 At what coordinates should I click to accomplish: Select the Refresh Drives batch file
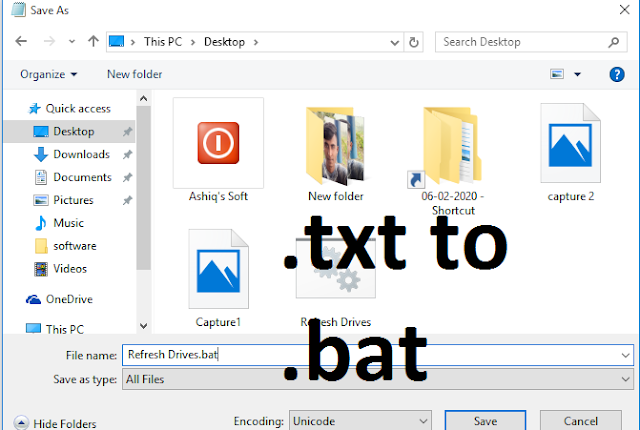click(x=336, y=282)
